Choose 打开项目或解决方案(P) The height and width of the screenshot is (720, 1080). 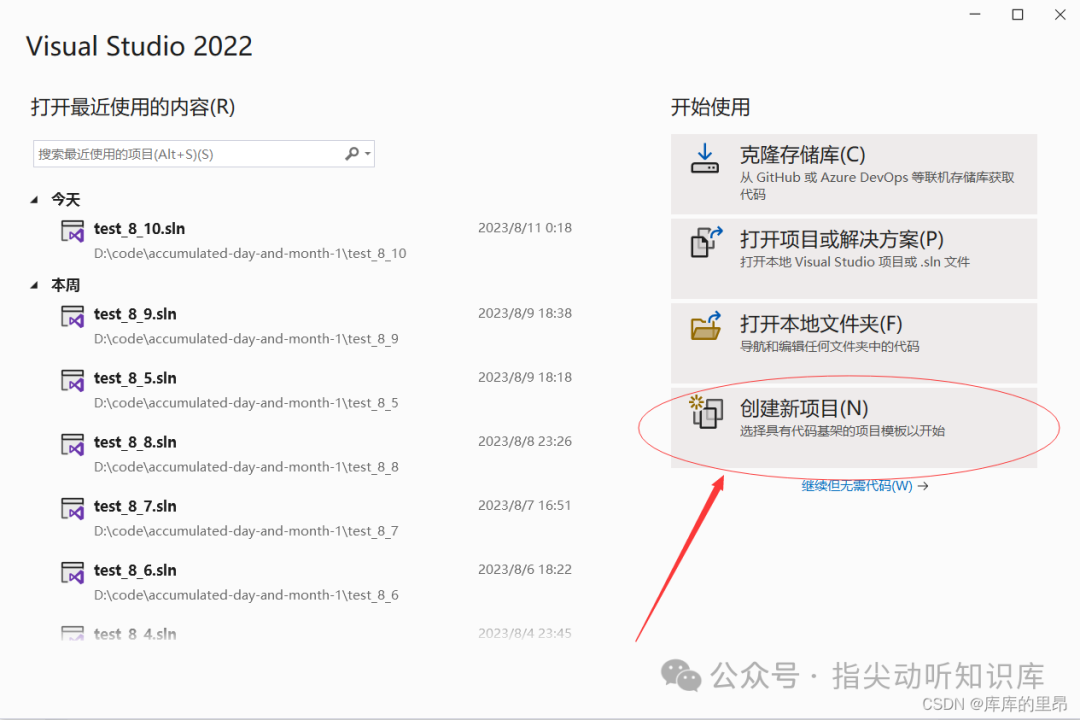coord(853,258)
